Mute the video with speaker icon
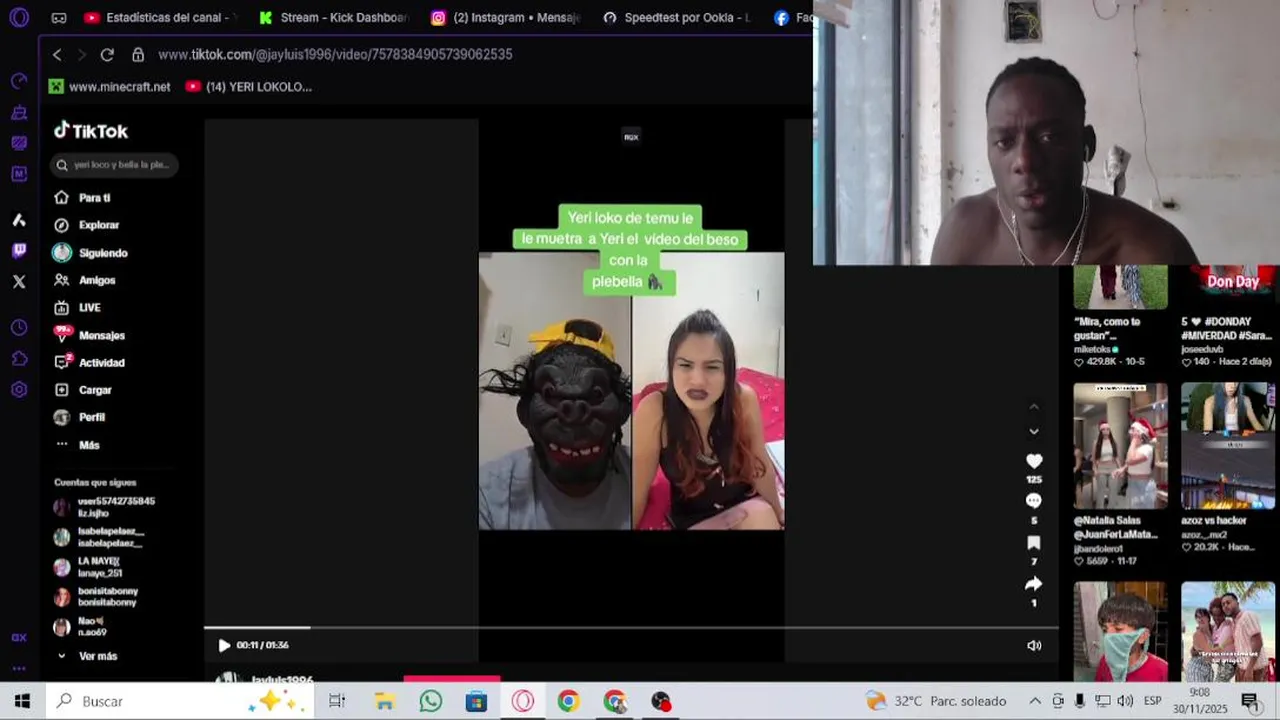The width and height of the screenshot is (1280, 720). pyautogui.click(x=1034, y=645)
